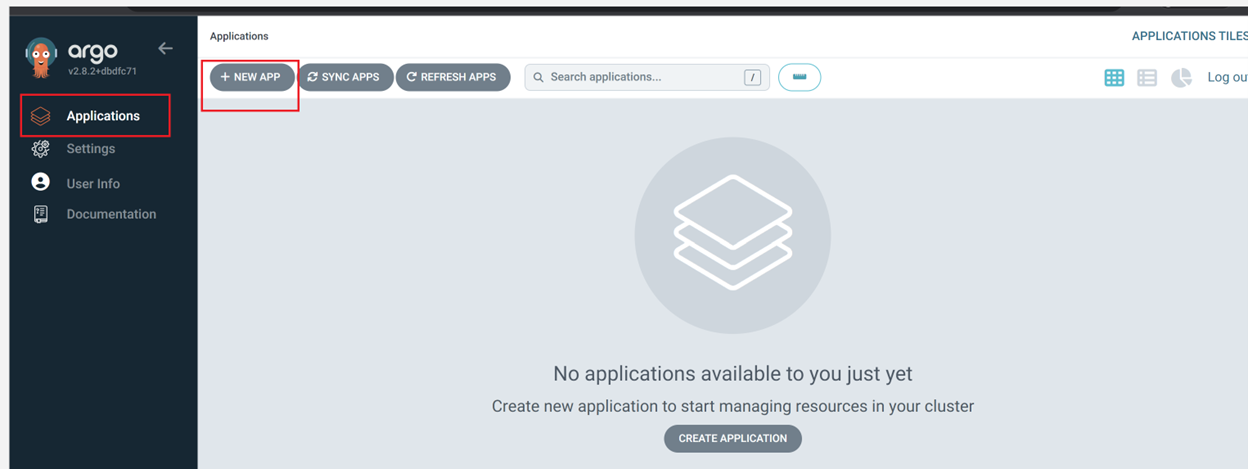This screenshot has width=1248, height=469.
Task: Select the Applications breadcrumb at top
Action: [x=239, y=36]
